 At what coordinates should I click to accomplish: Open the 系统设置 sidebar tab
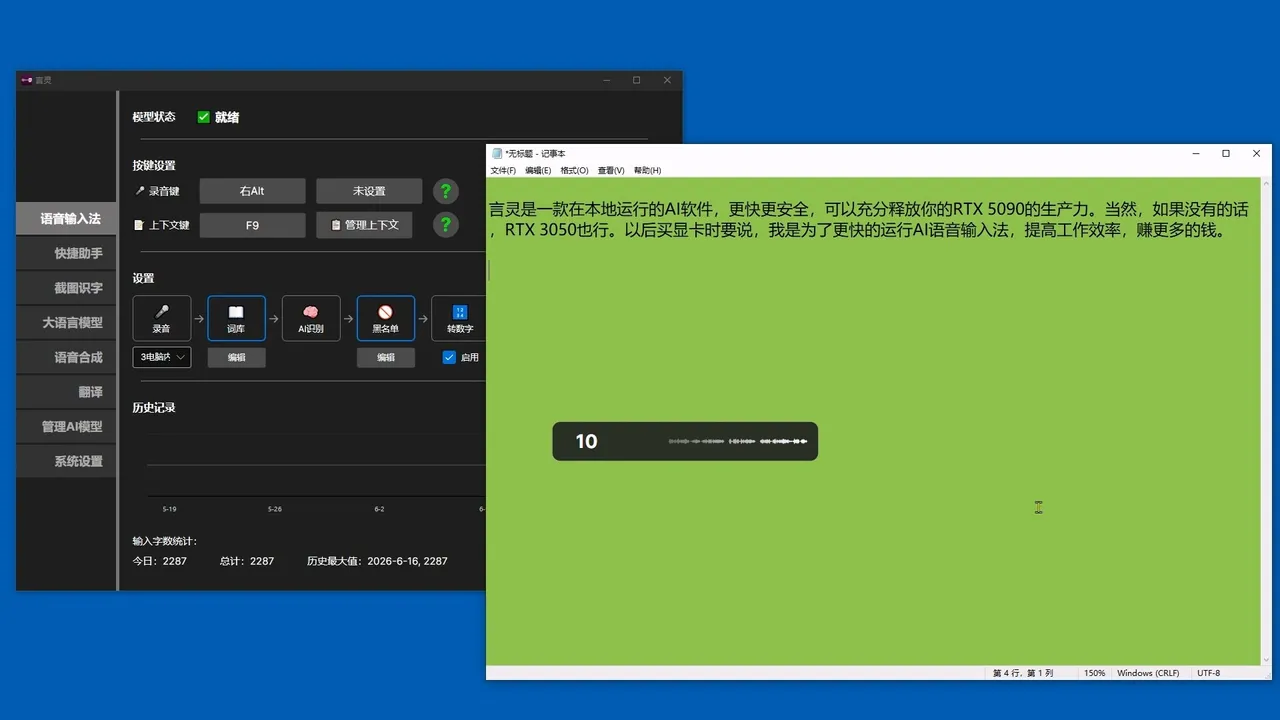tap(67, 461)
